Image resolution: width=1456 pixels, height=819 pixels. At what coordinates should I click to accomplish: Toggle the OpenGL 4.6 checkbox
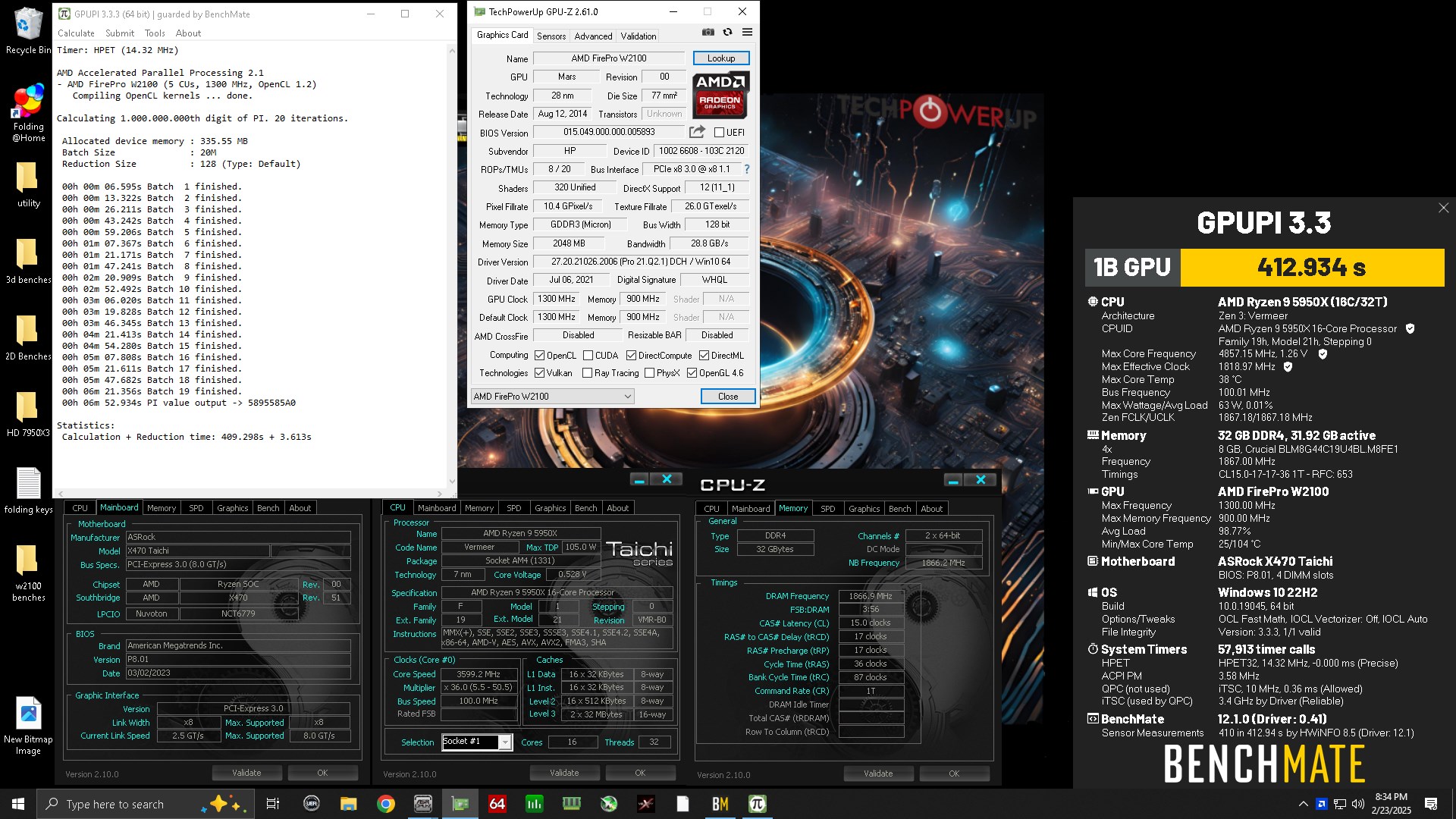point(692,372)
